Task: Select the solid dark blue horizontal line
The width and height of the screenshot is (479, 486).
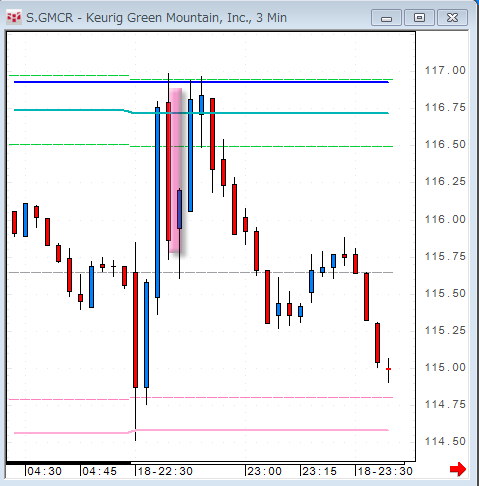Action: [x=201, y=82]
